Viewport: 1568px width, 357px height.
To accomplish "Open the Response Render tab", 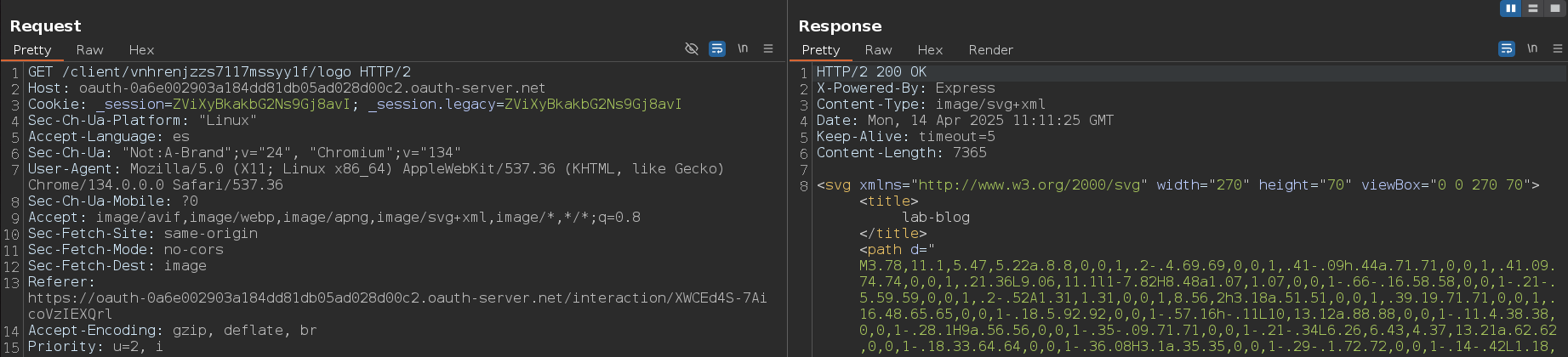I will (991, 50).
